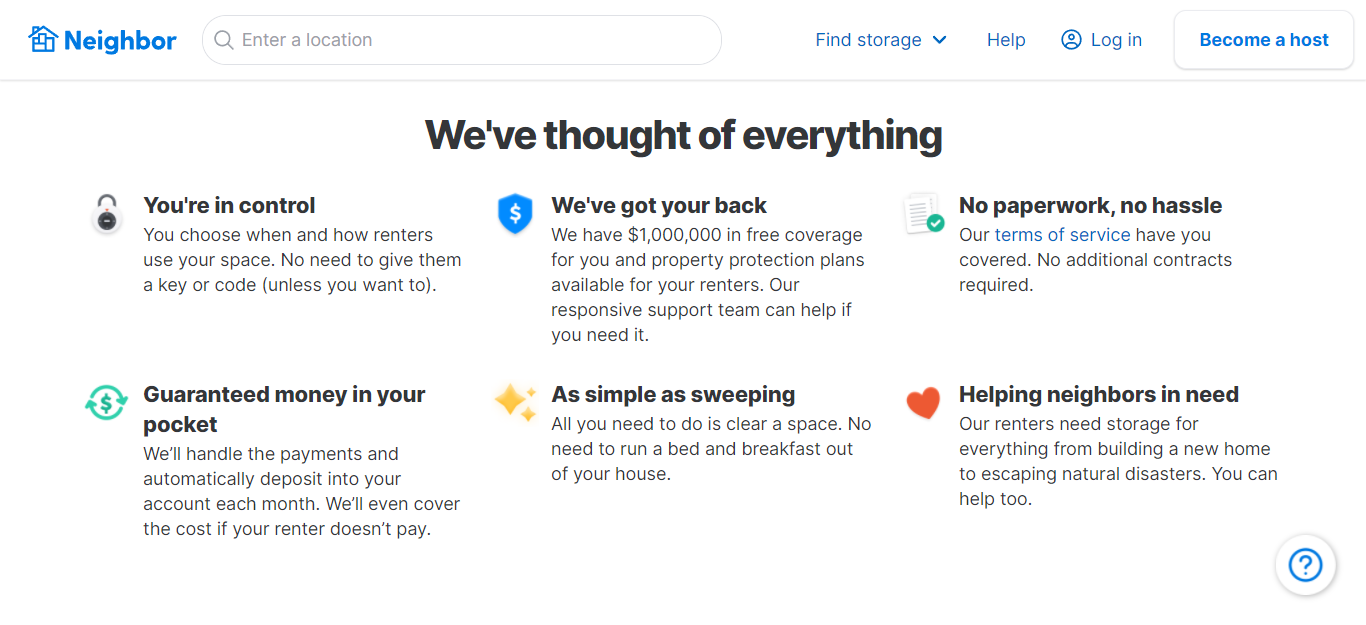
Task: Click the search magnifier icon
Action: point(224,40)
